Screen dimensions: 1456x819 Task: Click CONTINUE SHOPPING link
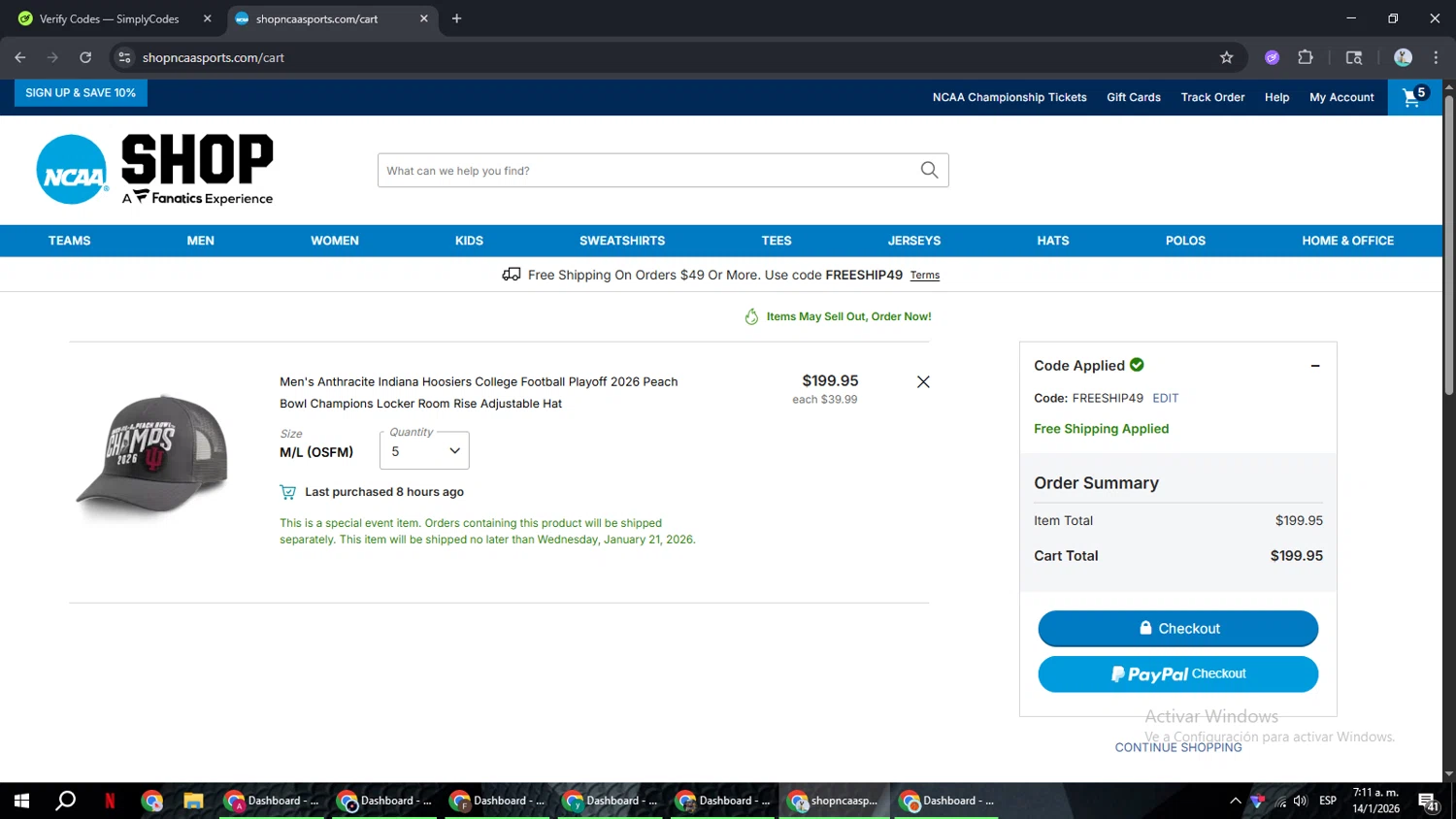pos(1178,747)
